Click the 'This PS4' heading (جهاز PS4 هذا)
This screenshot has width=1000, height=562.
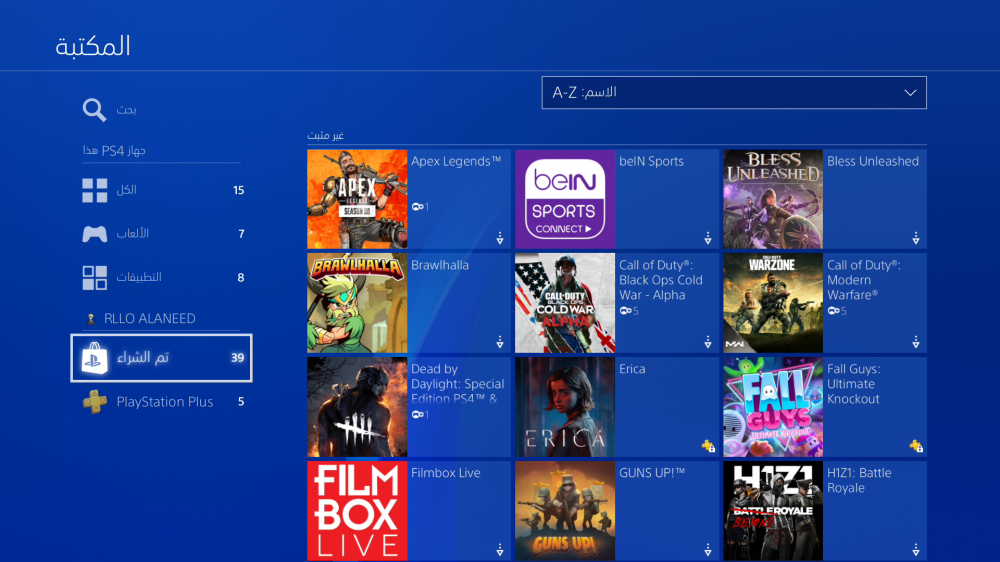coord(114,151)
